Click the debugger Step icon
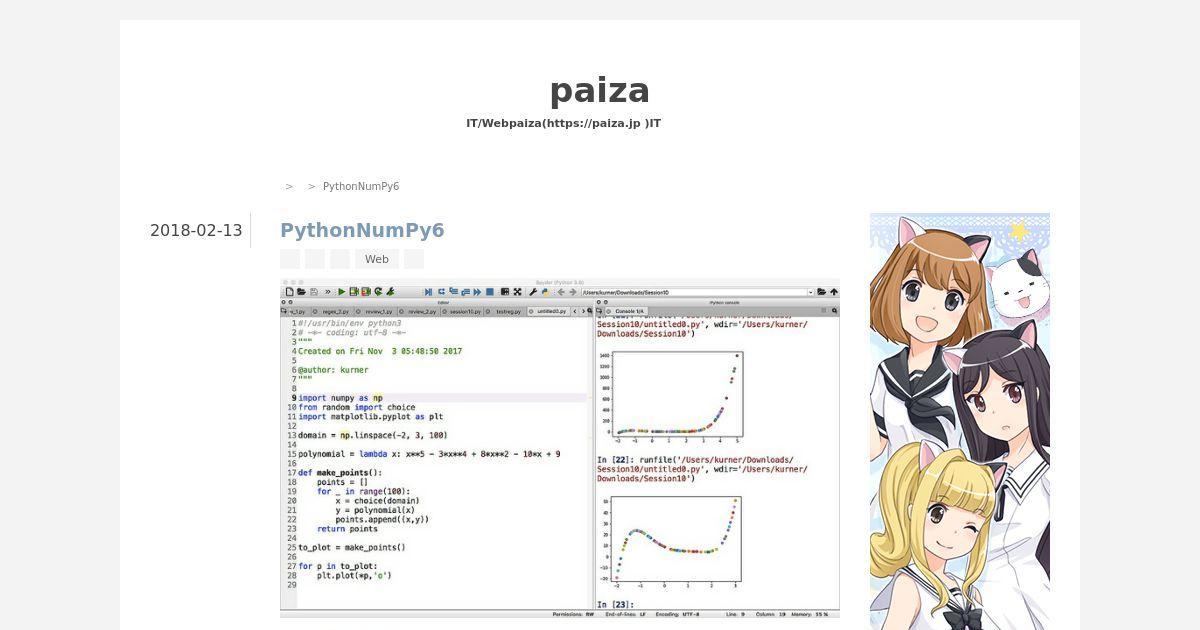This screenshot has width=1200, height=630. tap(441, 292)
